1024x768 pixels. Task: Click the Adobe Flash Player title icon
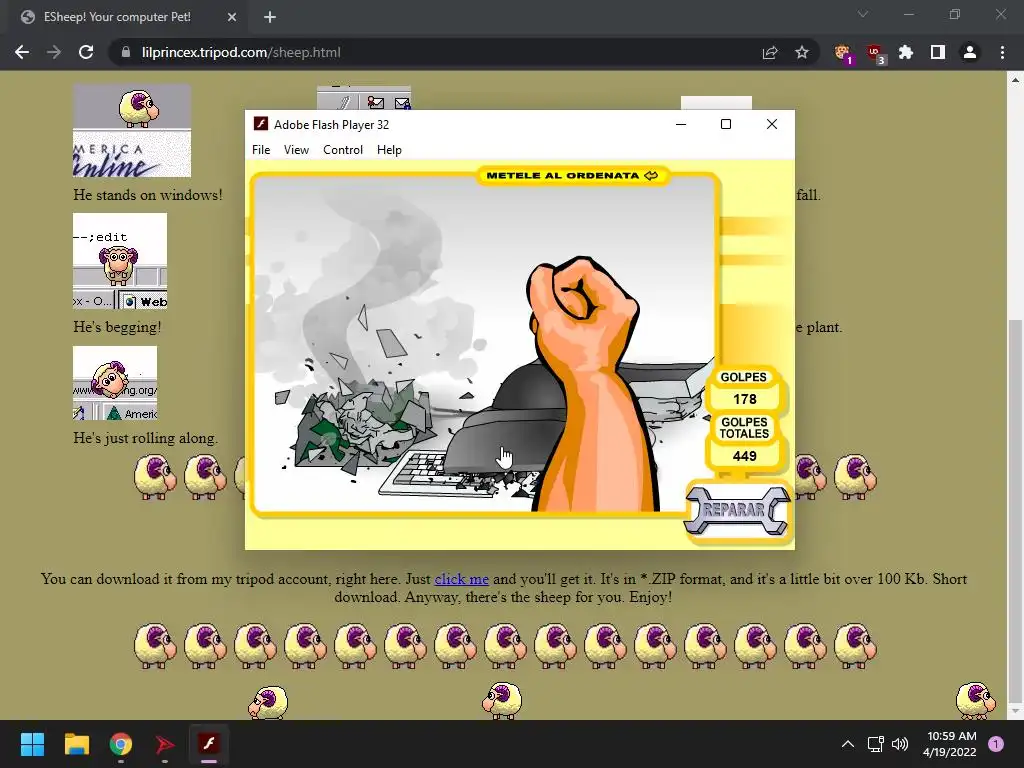tap(261, 124)
